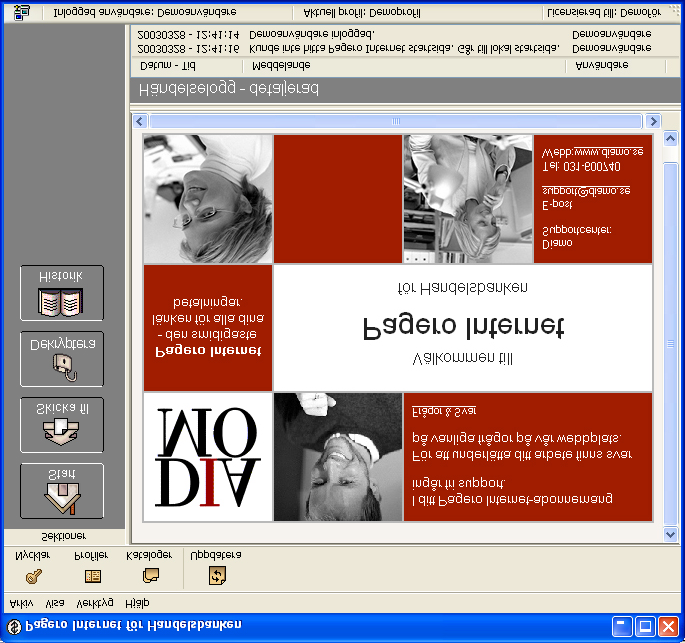The height and width of the screenshot is (643, 685).
Task: Click the Profiler toolbar icon
Action: 93,576
